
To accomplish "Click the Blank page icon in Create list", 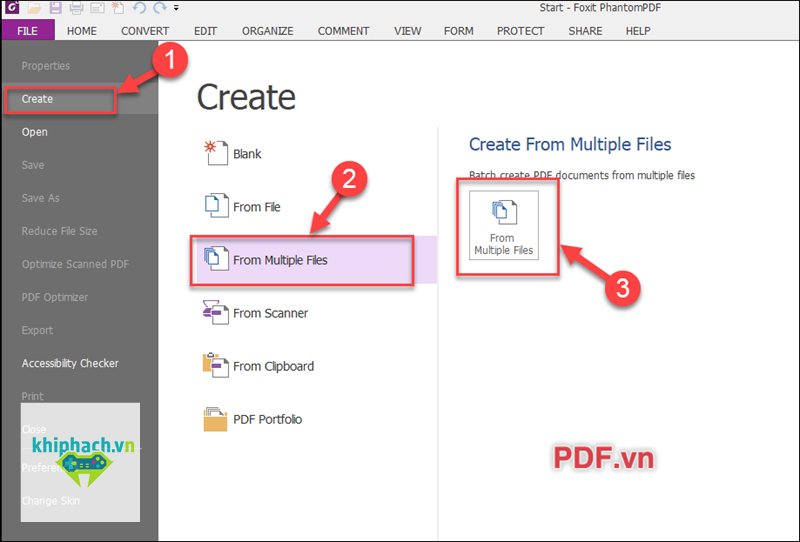I will (216, 153).
